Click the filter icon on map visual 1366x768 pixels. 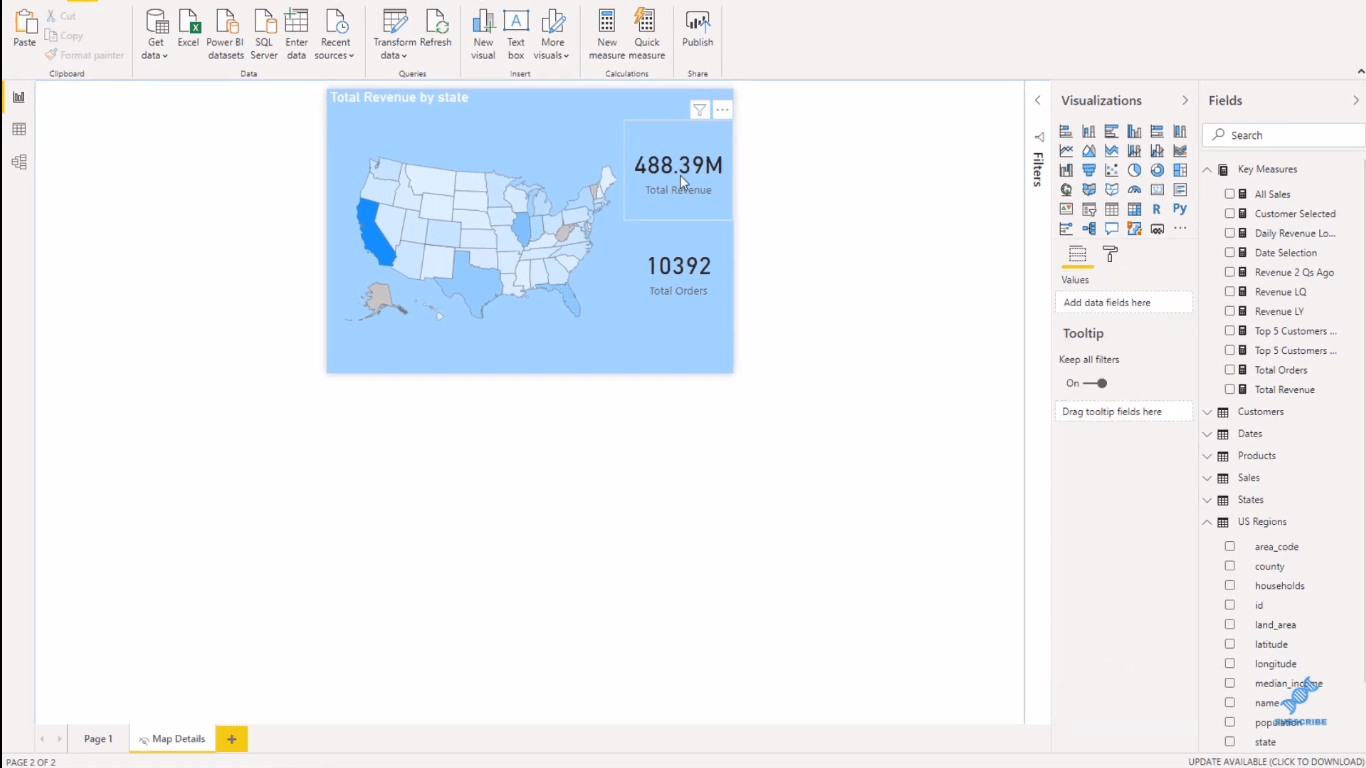(x=700, y=110)
